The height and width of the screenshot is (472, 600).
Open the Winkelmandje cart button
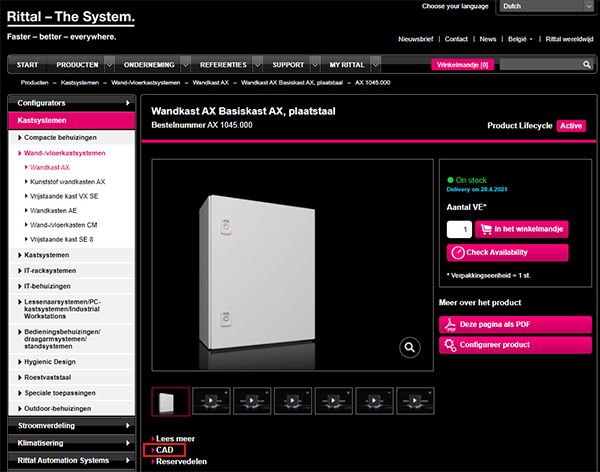[461, 64]
